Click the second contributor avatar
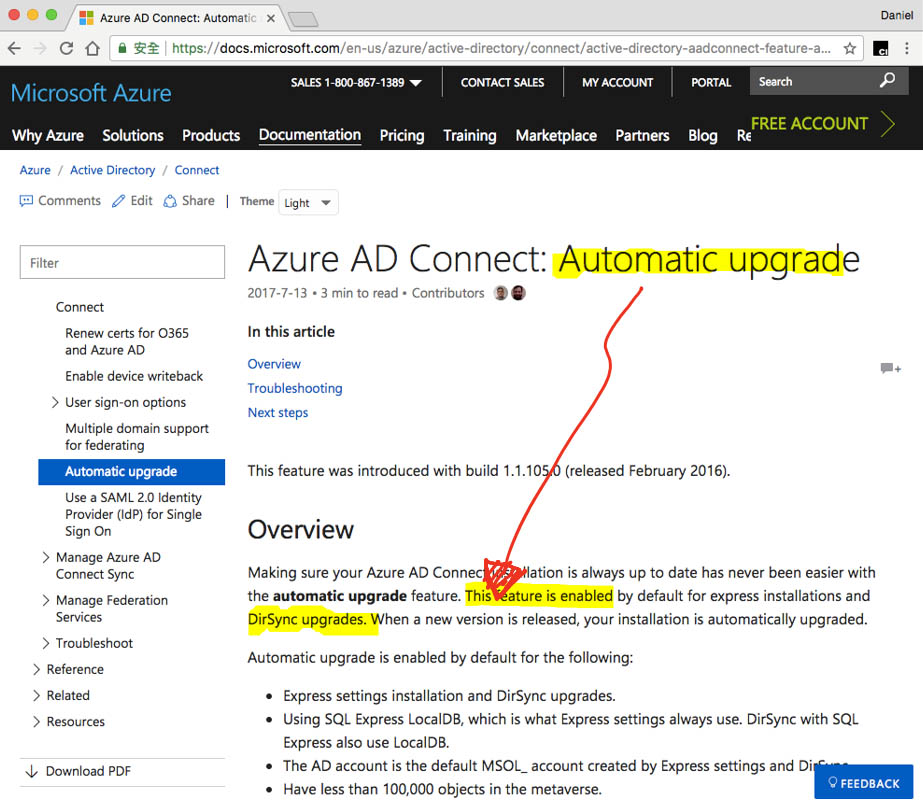923x805 pixels. click(518, 293)
